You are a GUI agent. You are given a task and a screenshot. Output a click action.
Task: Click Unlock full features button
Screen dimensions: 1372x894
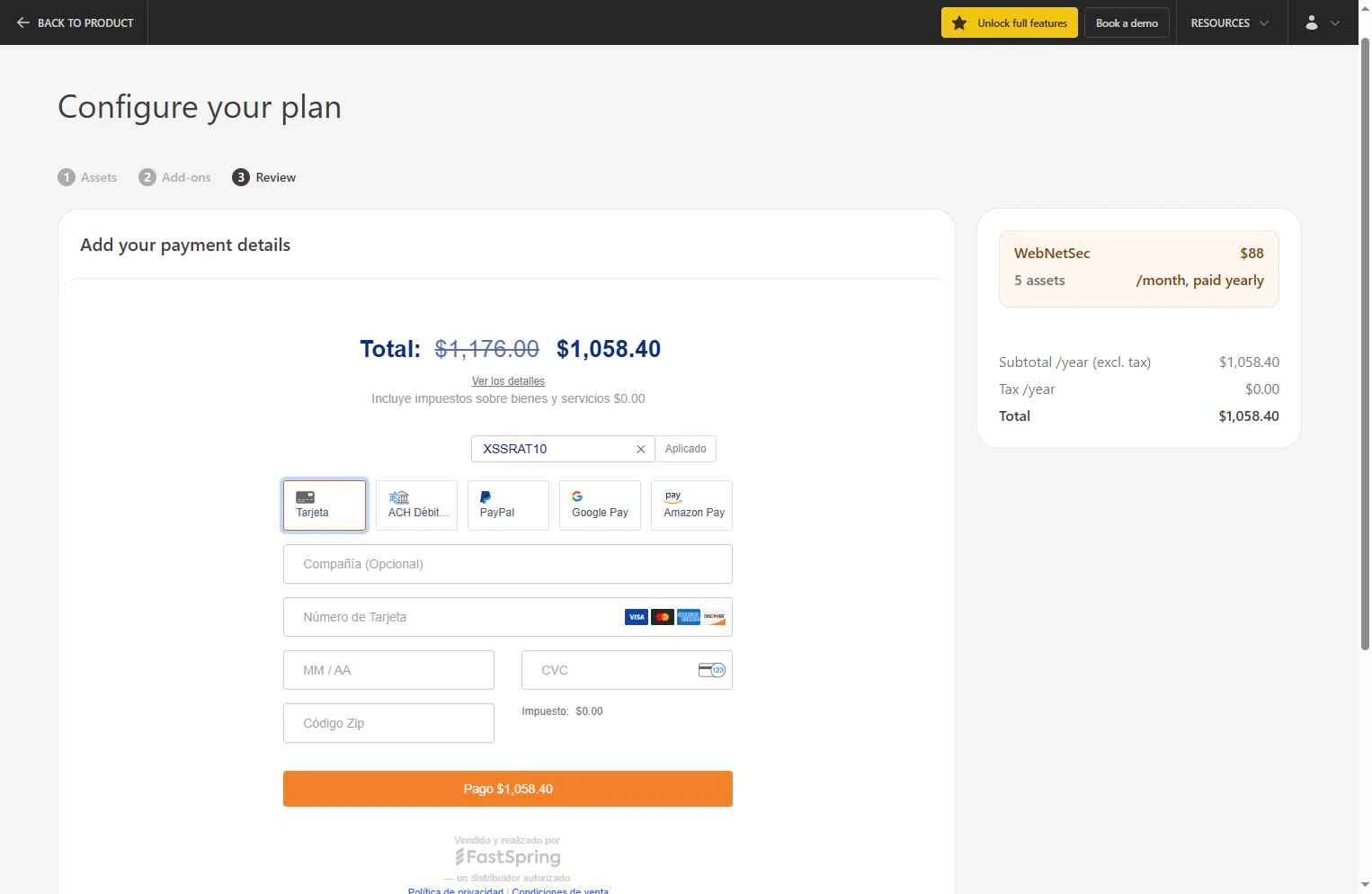(1010, 22)
